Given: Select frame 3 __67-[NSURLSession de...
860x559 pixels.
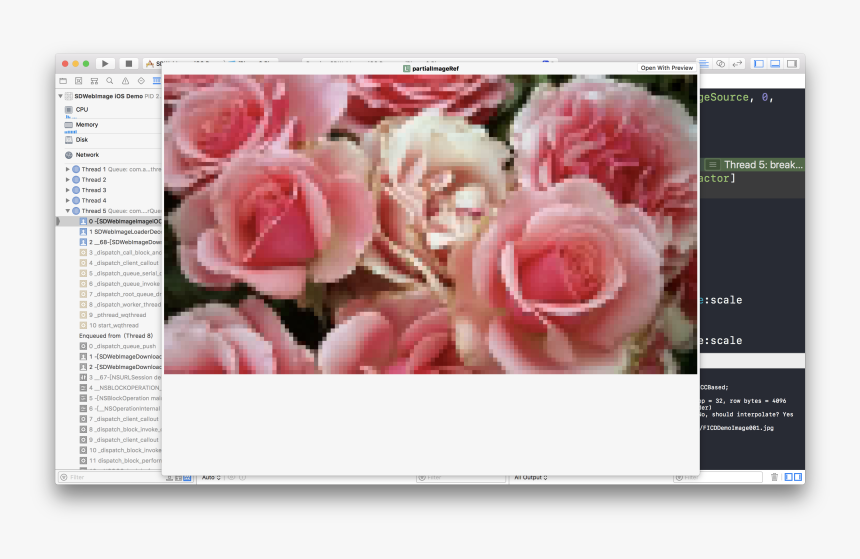Looking at the screenshot, I should (109, 377).
